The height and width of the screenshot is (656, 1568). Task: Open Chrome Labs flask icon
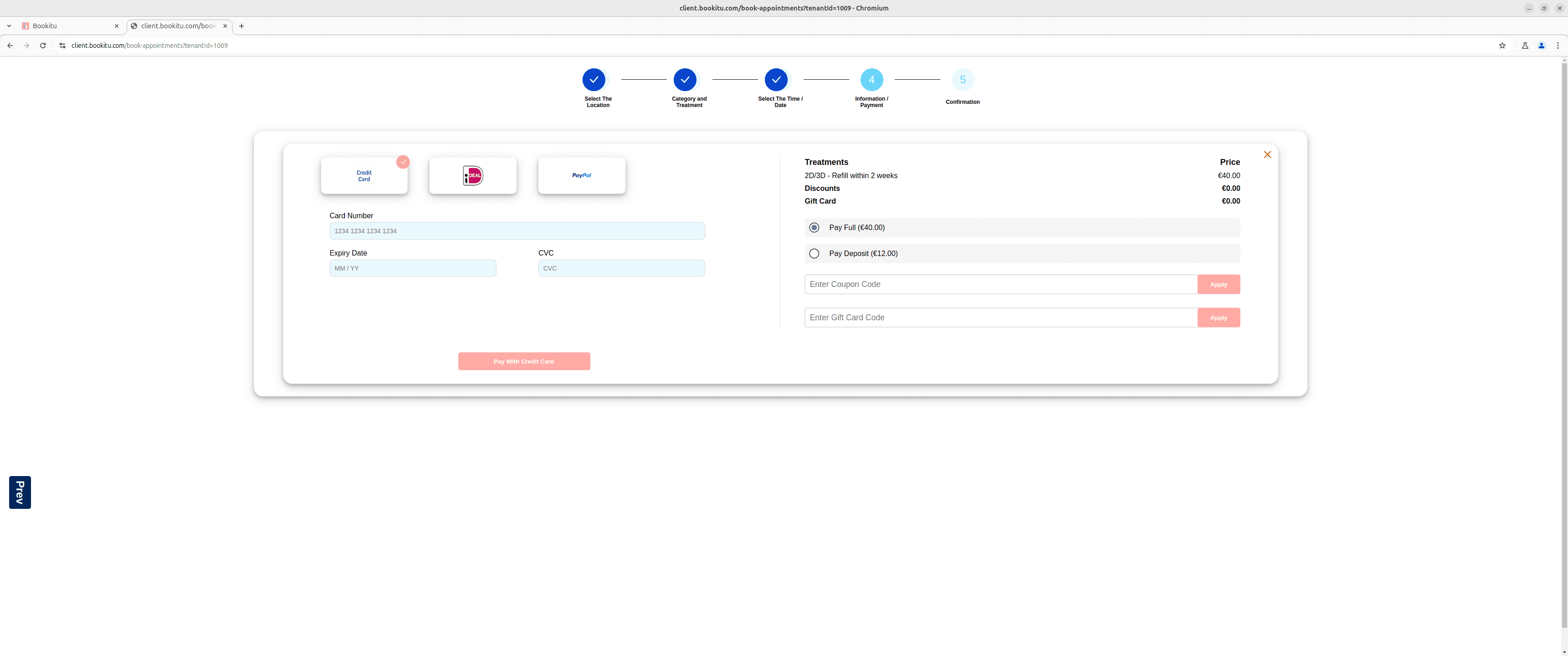[1525, 46]
